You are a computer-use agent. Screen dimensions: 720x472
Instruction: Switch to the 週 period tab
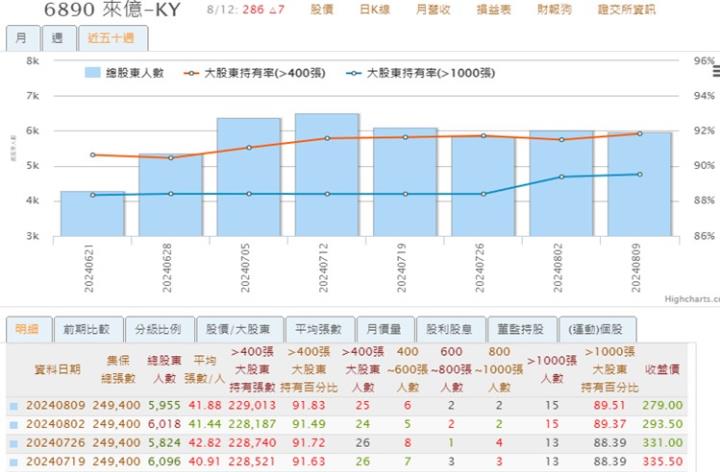57,39
